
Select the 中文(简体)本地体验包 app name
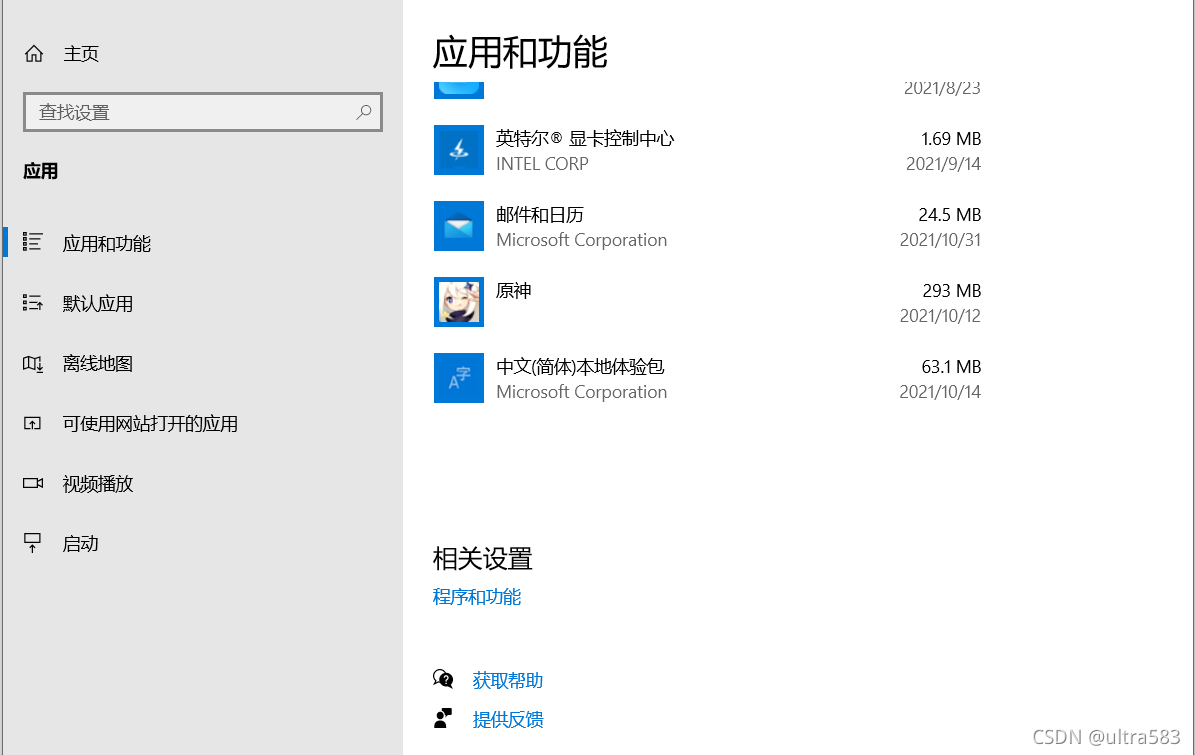pyautogui.click(x=581, y=367)
